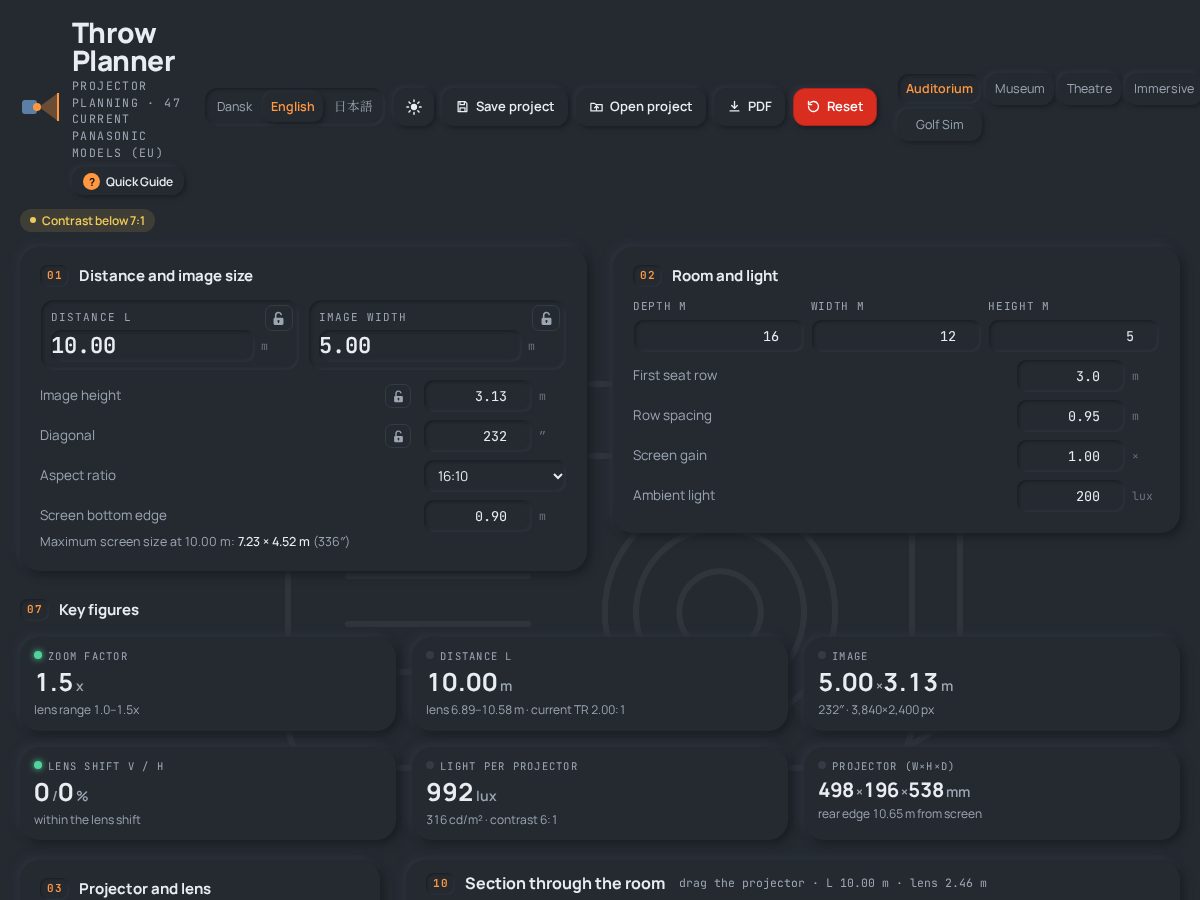Click 'lens range 1.0–1.5x' text

pyautogui.click(x=87, y=710)
